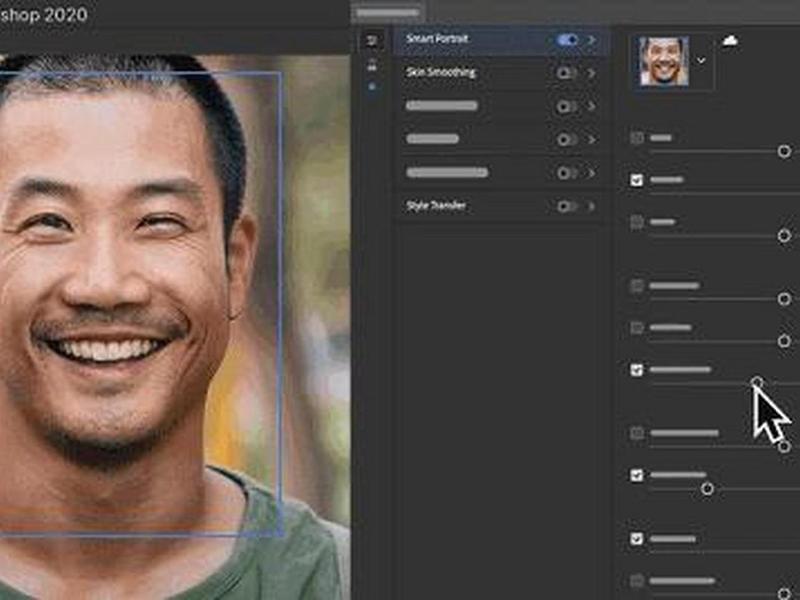
Task: Click the filter list icon left of Smart Portrait
Action: pyautogui.click(x=372, y=40)
